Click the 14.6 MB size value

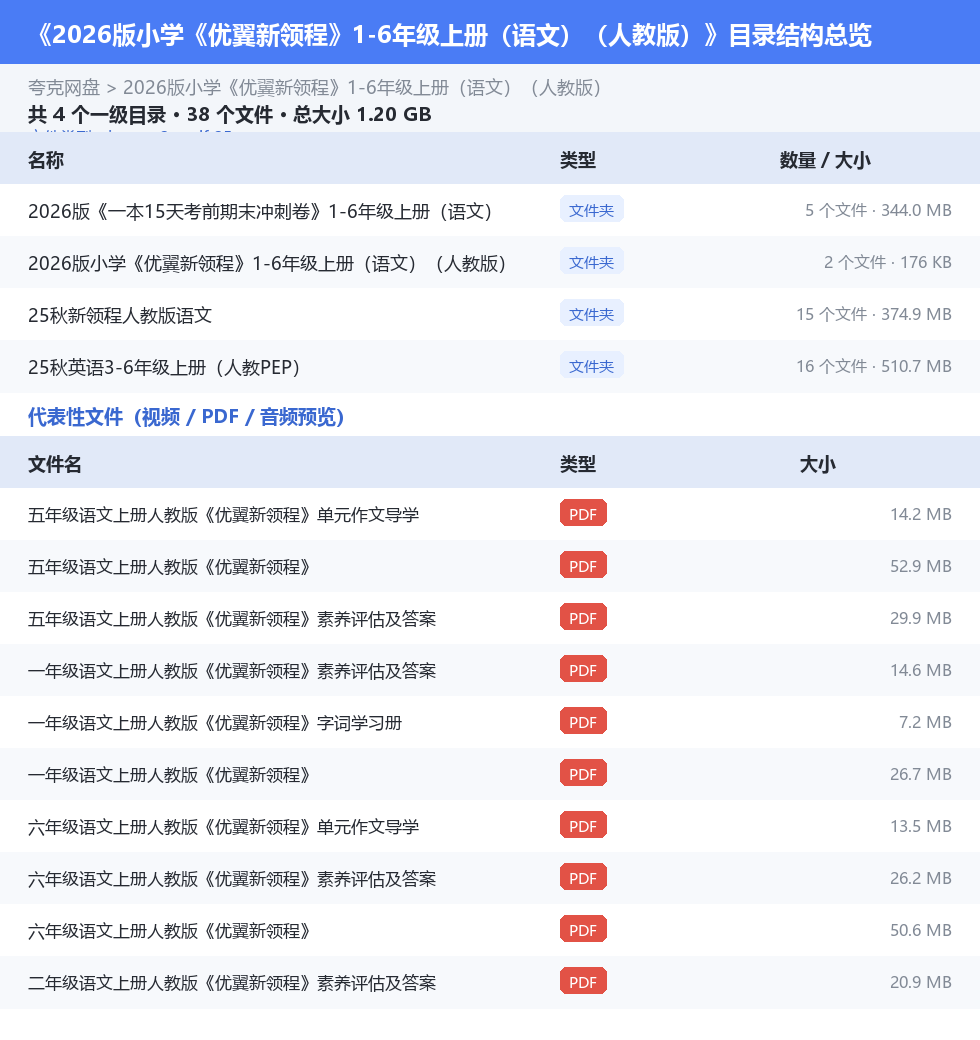coord(920,670)
